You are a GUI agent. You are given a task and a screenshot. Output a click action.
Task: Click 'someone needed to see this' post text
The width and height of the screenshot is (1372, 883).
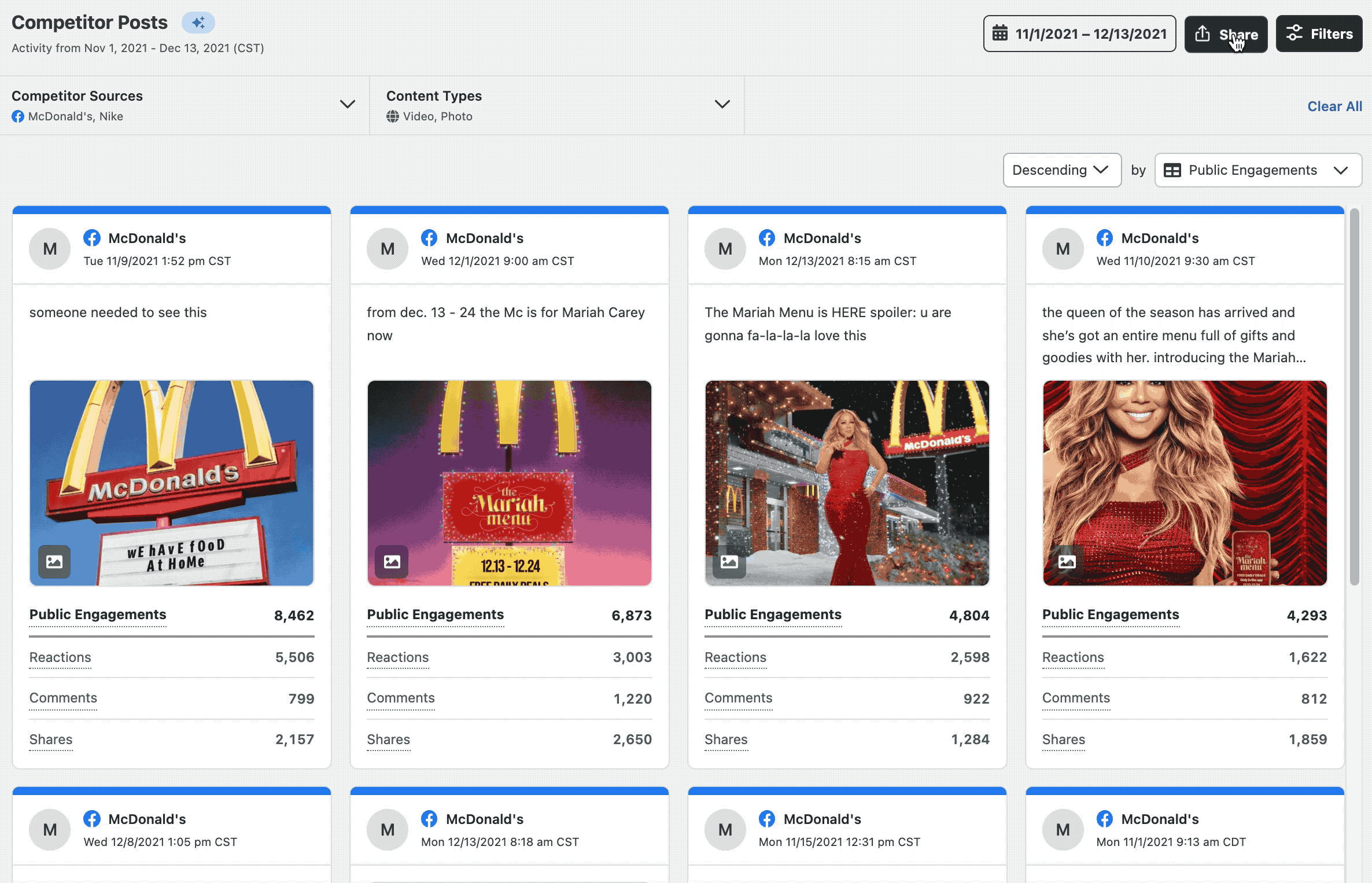118,312
